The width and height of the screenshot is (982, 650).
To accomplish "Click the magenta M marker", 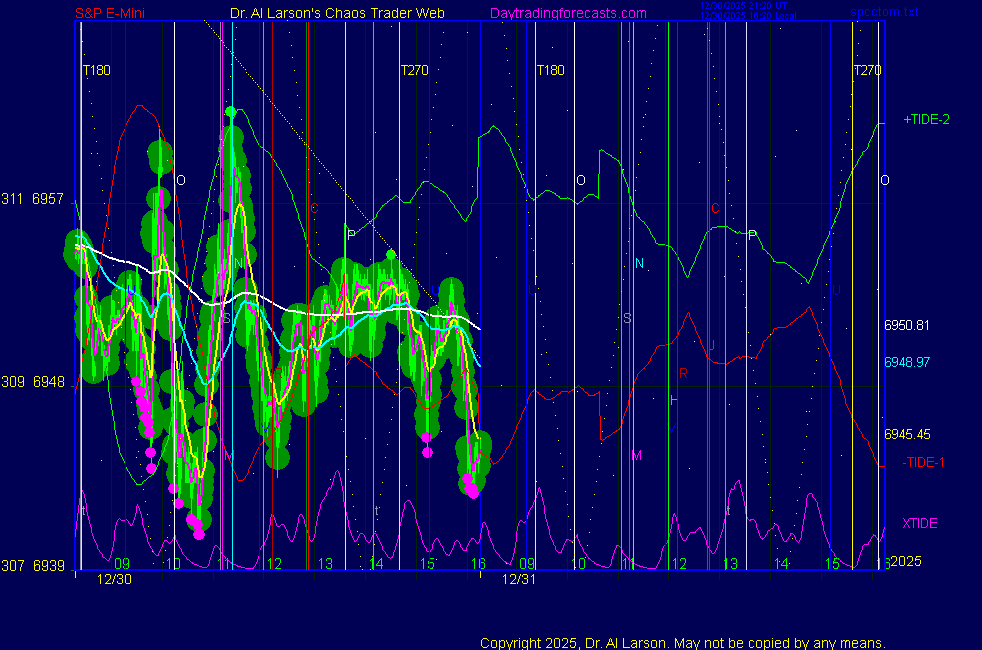I will (636, 456).
